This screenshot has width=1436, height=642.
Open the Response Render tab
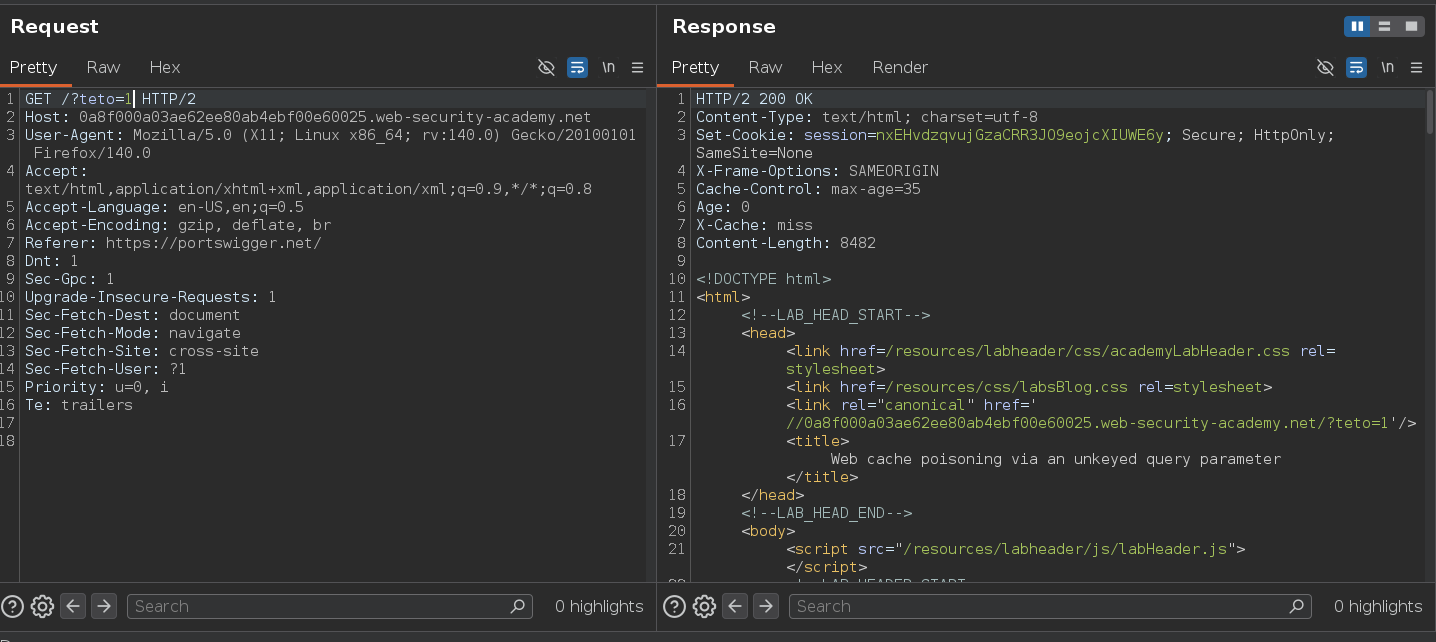(x=900, y=67)
